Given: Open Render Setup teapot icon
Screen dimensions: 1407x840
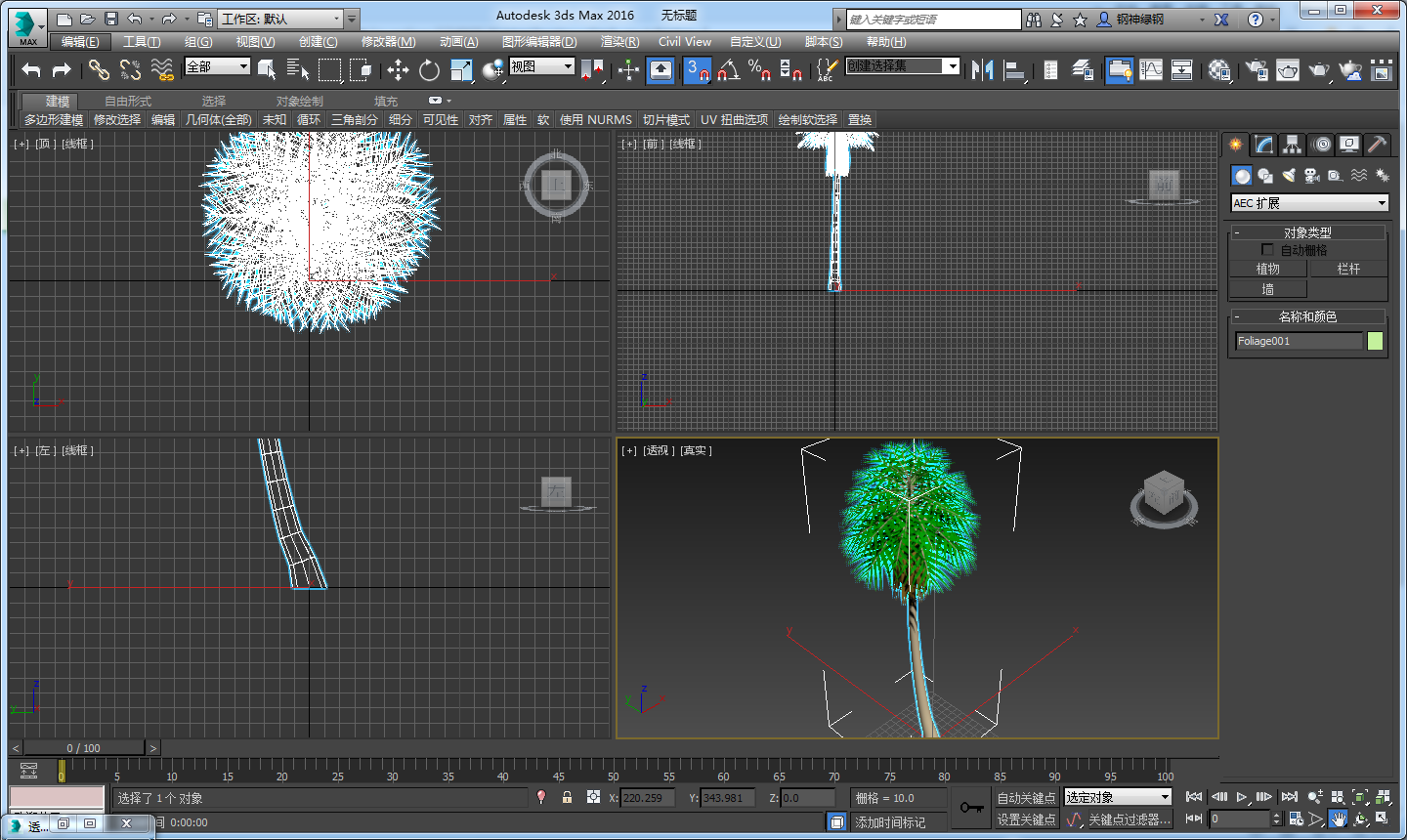Looking at the screenshot, I should coord(1257,69).
